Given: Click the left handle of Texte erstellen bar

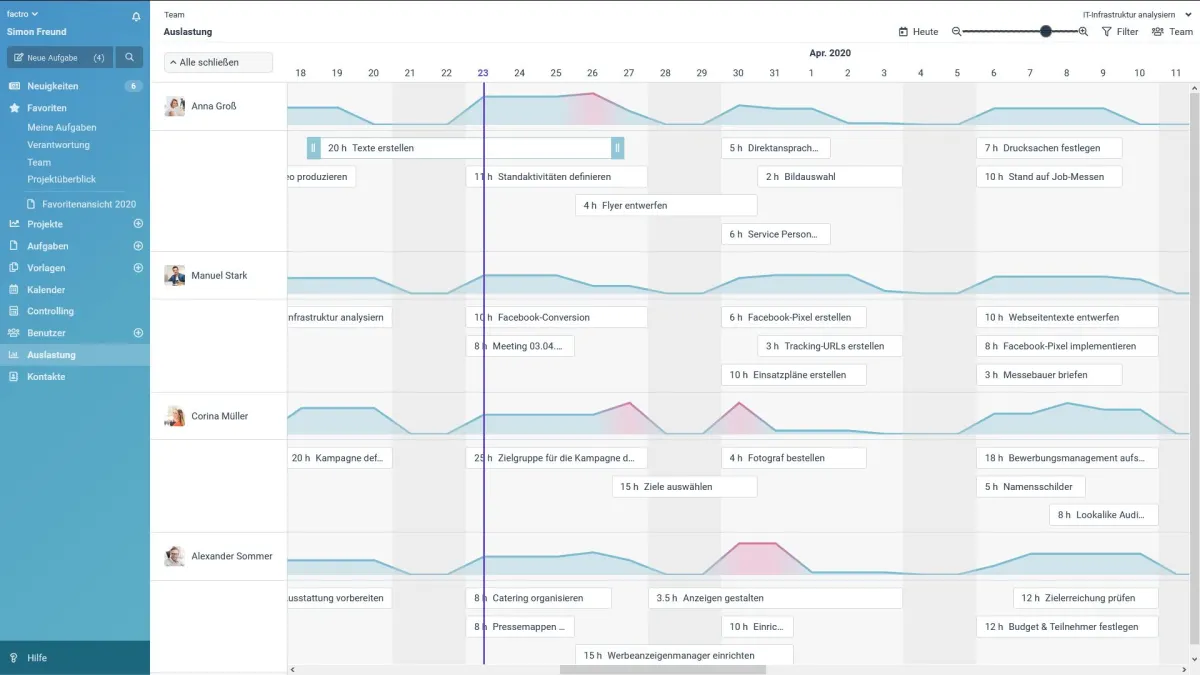Looking at the screenshot, I should pos(313,148).
